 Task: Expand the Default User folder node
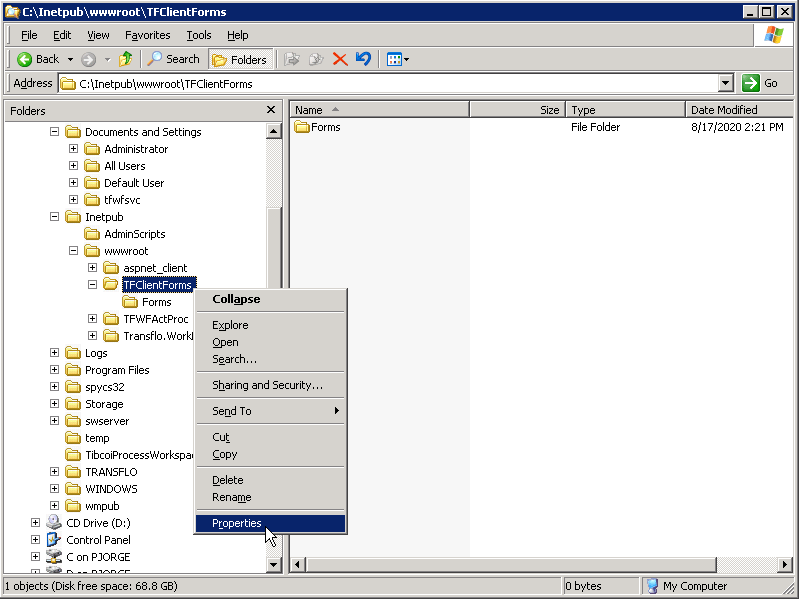(73, 183)
